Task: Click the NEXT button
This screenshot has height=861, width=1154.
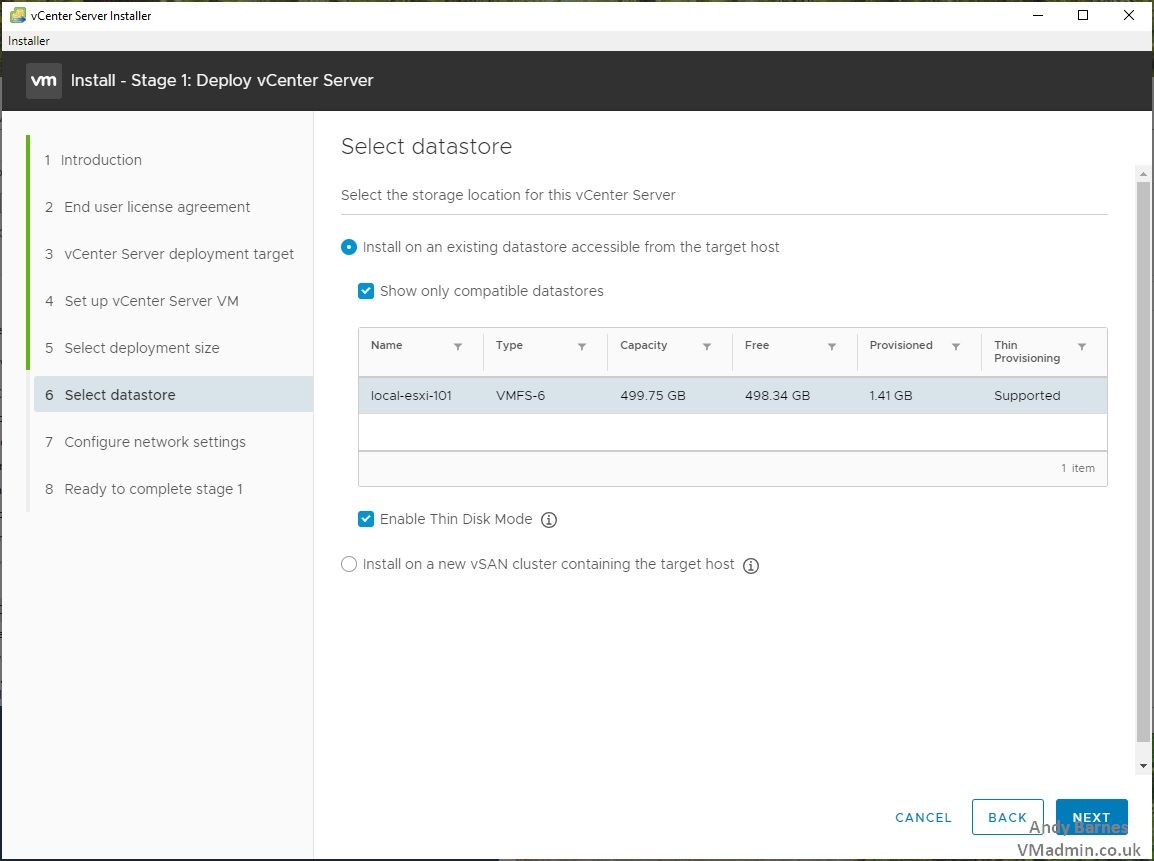Action: coord(1091,817)
